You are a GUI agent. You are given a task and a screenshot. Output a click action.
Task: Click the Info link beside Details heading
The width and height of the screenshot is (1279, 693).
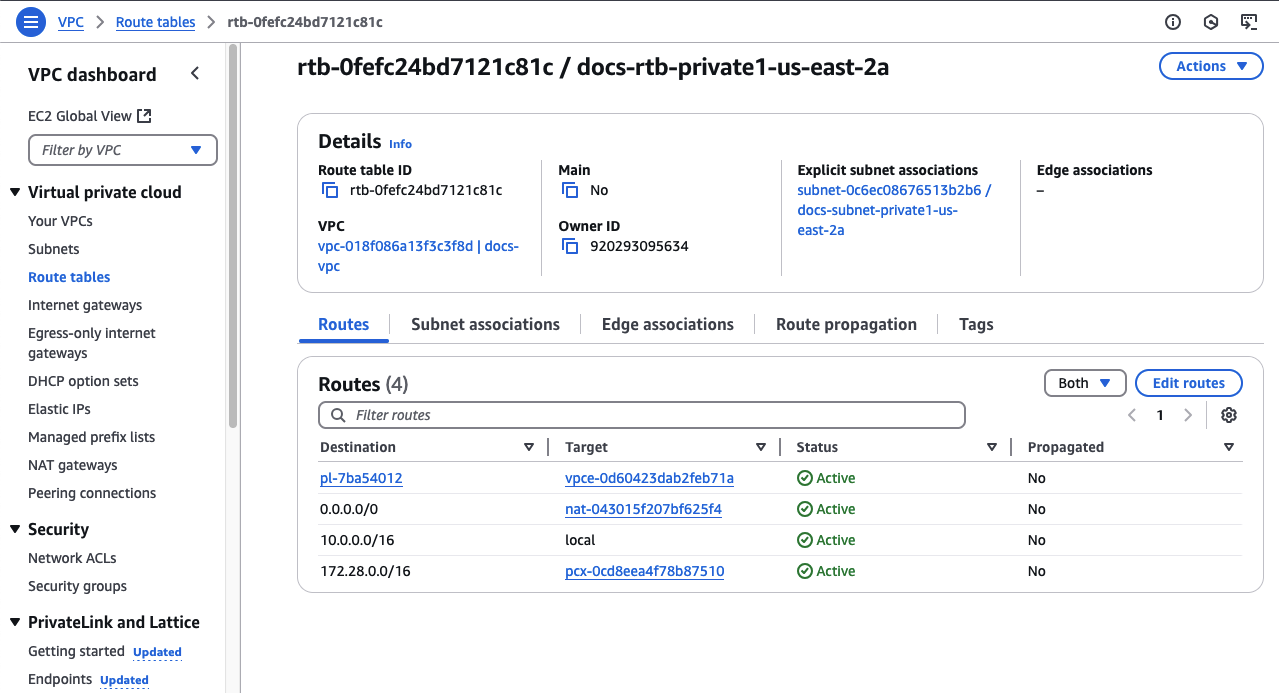(400, 144)
